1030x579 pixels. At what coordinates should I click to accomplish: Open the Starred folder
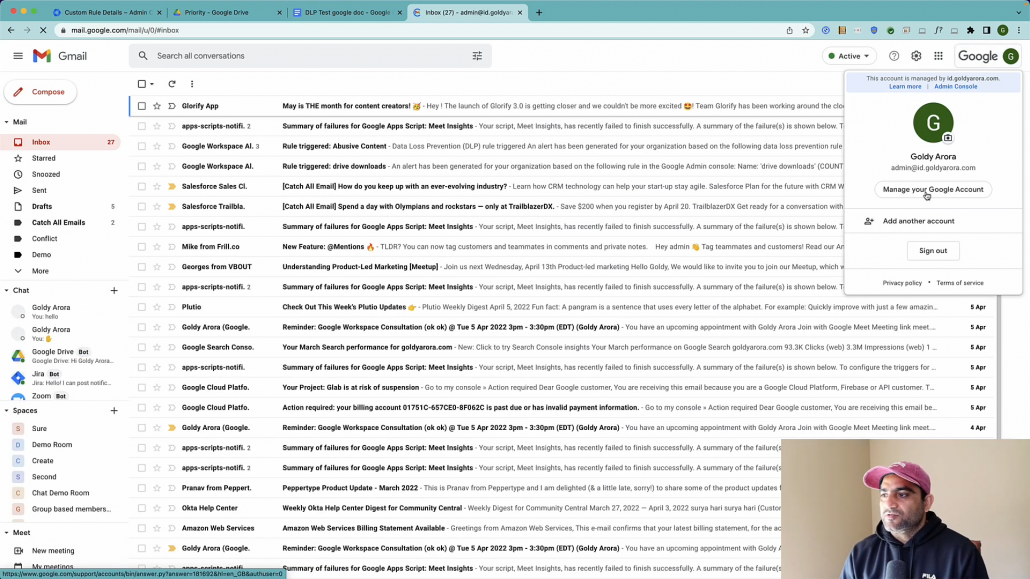pos(43,158)
